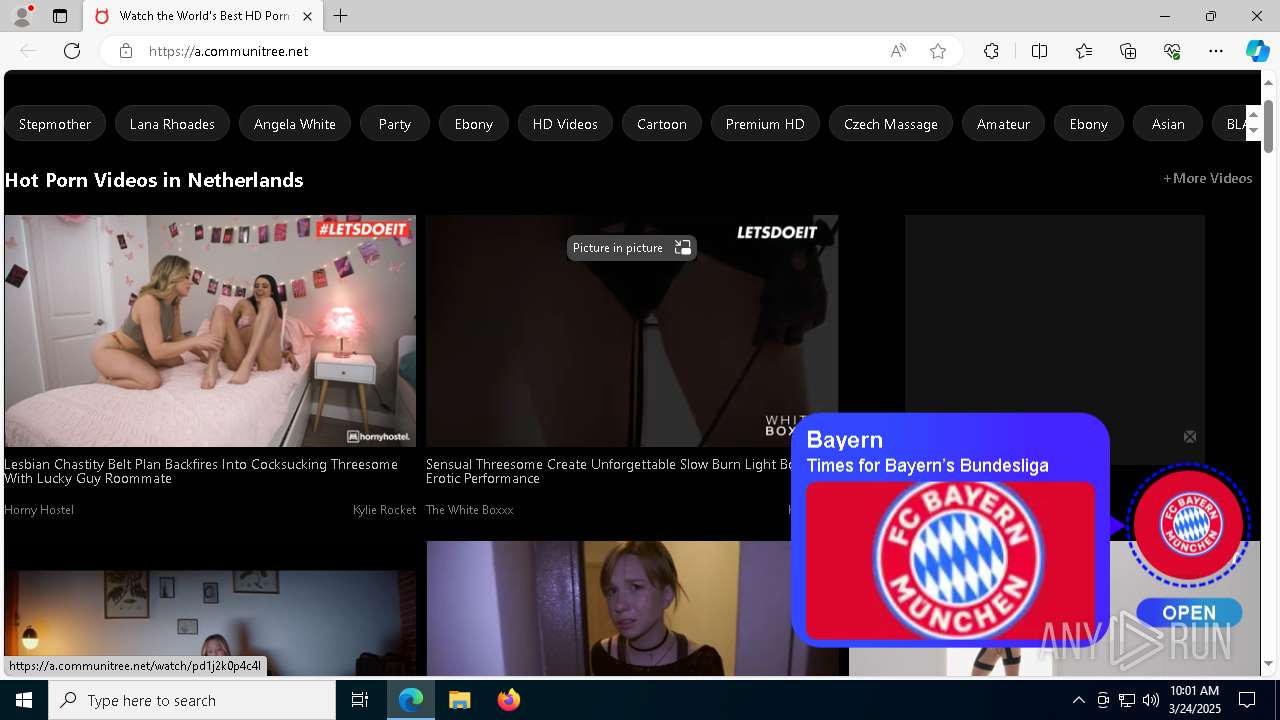Open the Extensions puzzle icon
The height and width of the screenshot is (720, 1280).
[x=991, y=51]
